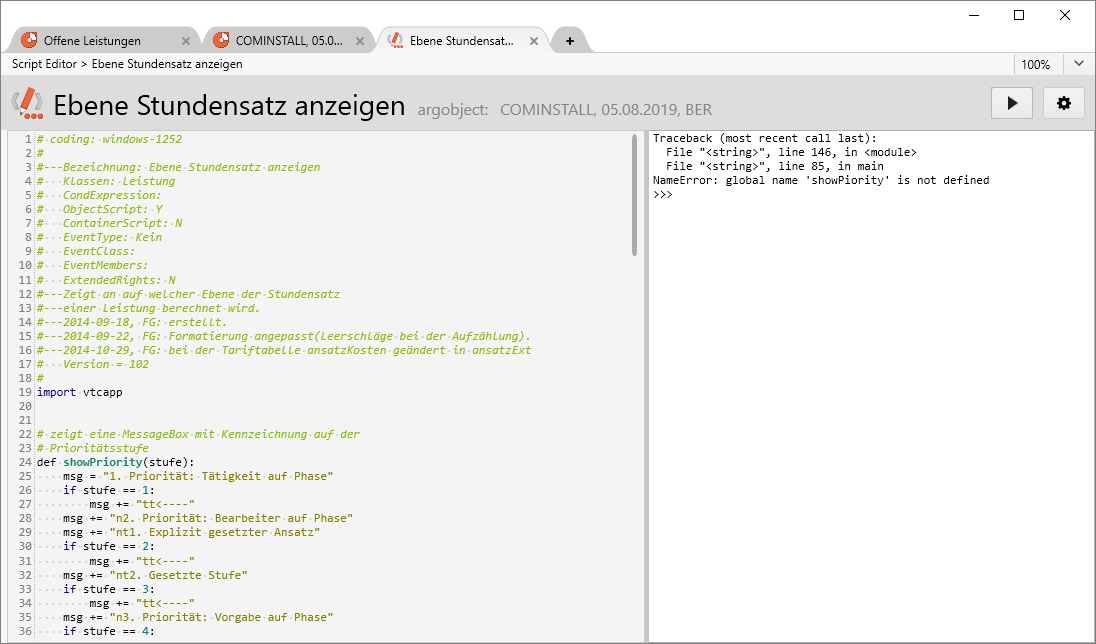Screen dimensions: 1096x644
Task: Close the Offene Leistungen tab
Action: 186,41
